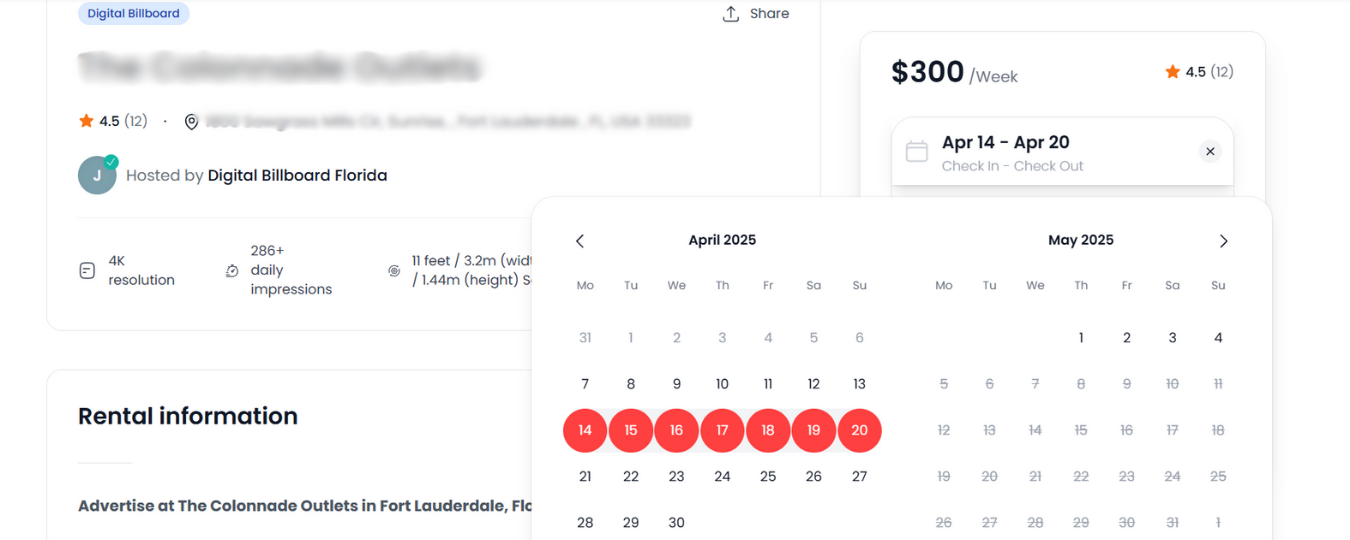Click the 4K resolution icon
Screen dimensions: 1350x540
(87, 270)
